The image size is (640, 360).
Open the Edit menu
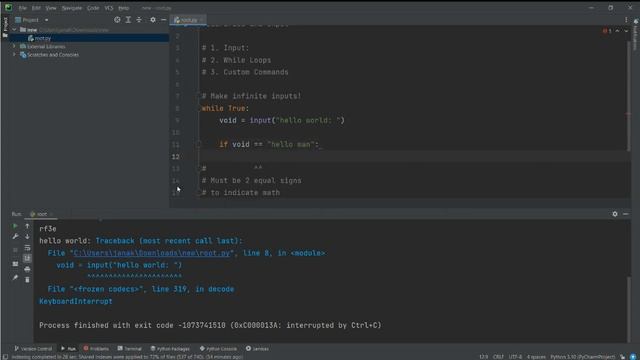[x=36, y=8]
